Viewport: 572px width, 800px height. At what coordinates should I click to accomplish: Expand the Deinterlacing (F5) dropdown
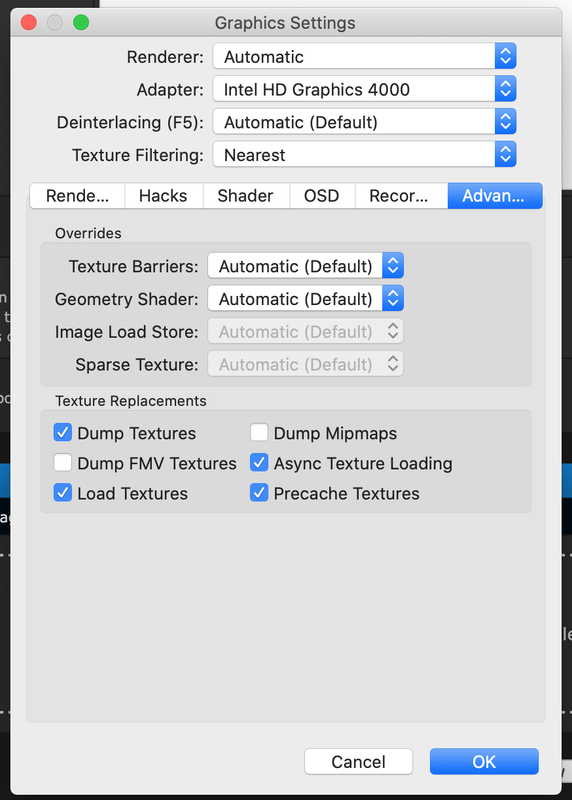click(364, 121)
